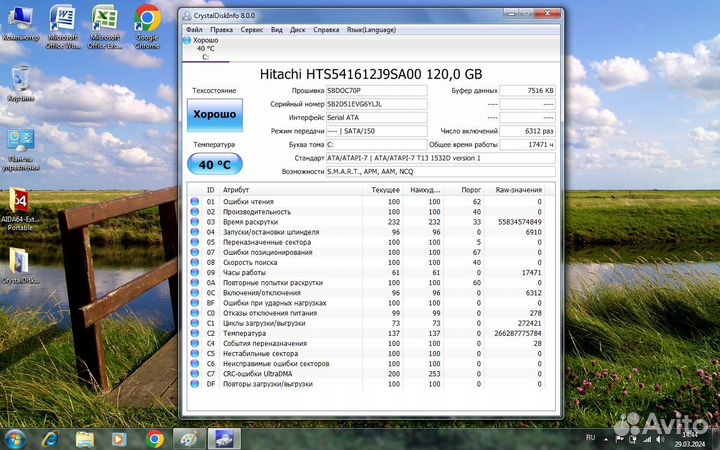Open the CrystalDisk folder desktop icon
Screen dimensions: 720x450
pos(20,266)
